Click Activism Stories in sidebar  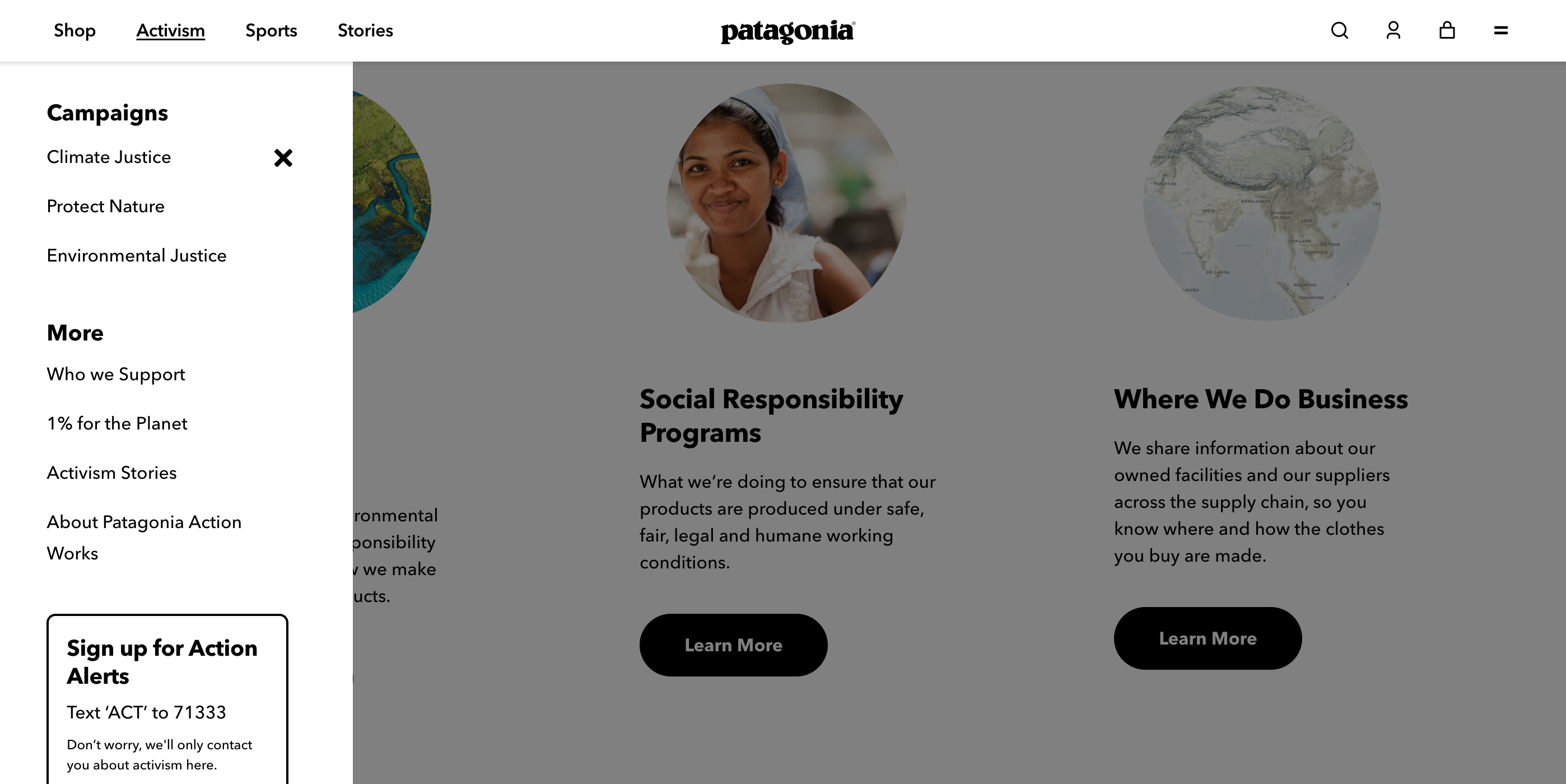point(111,472)
